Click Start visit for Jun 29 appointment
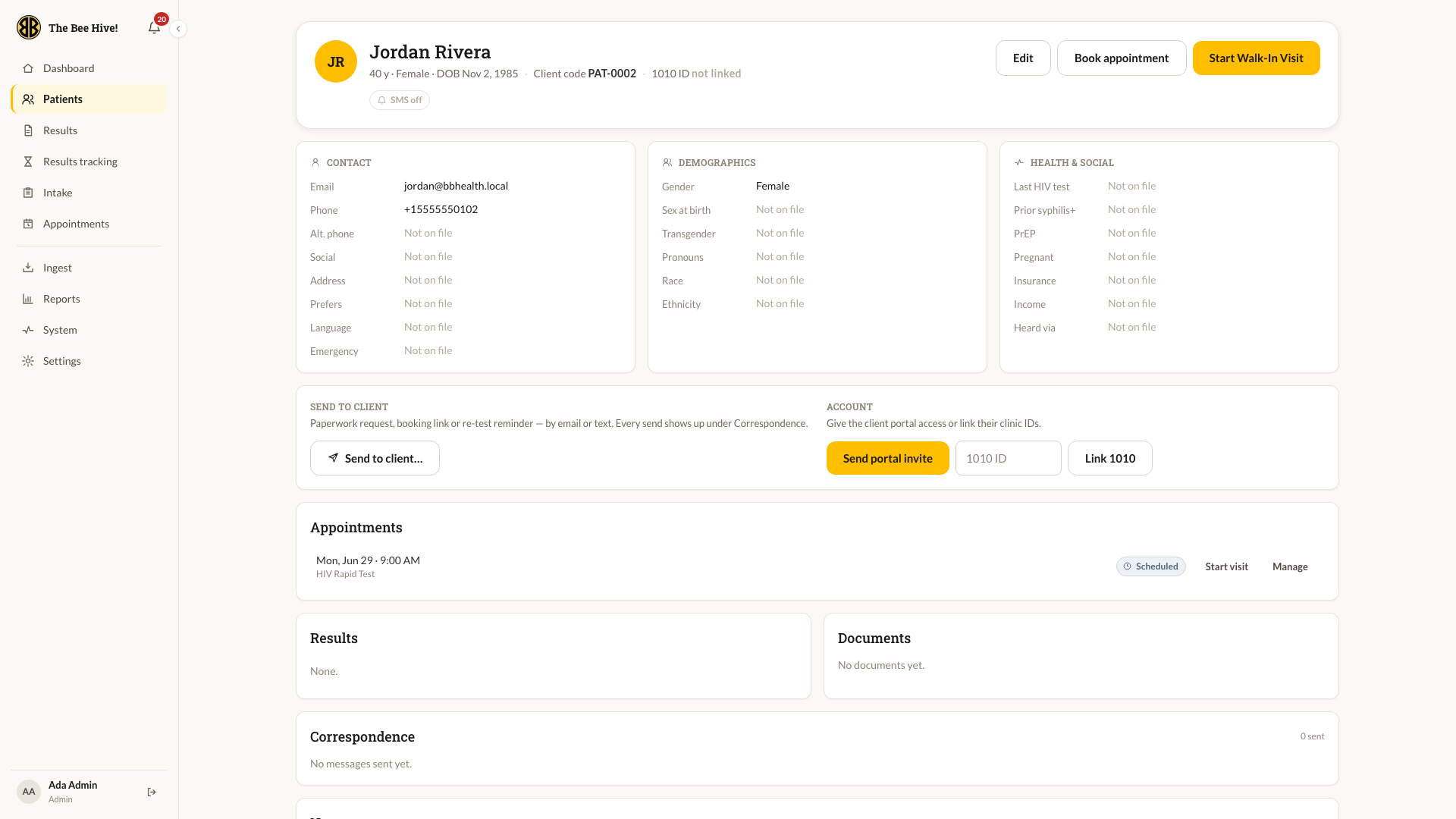Image resolution: width=1456 pixels, height=819 pixels. (1226, 566)
